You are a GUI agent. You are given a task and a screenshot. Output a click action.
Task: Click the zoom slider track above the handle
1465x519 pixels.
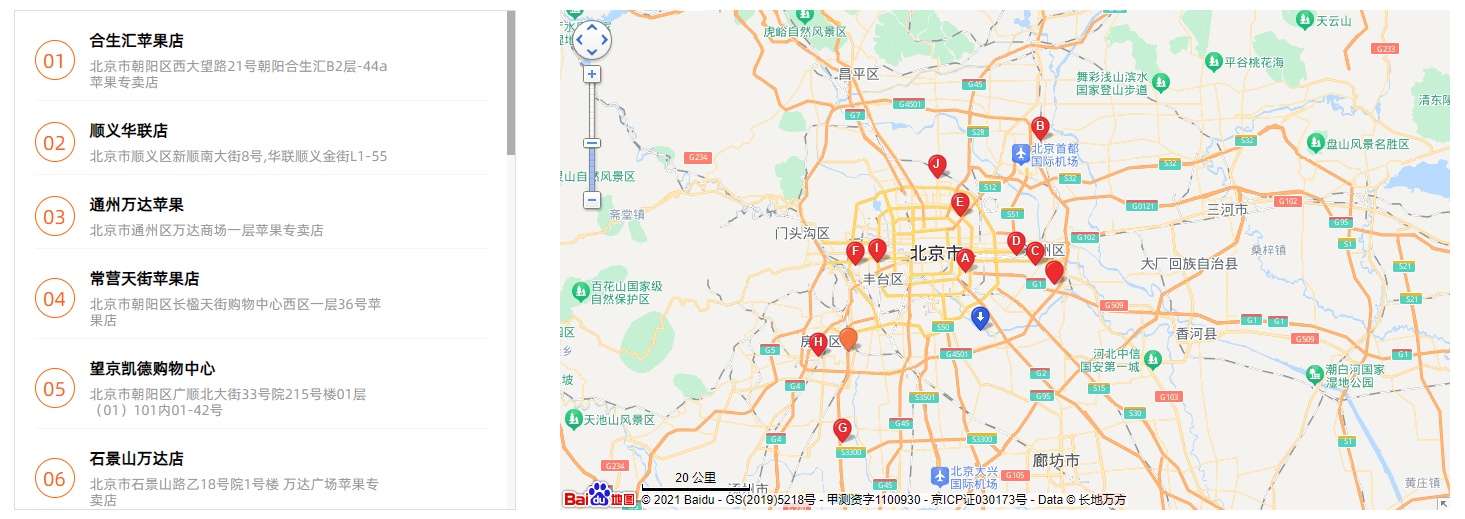[x=592, y=110]
